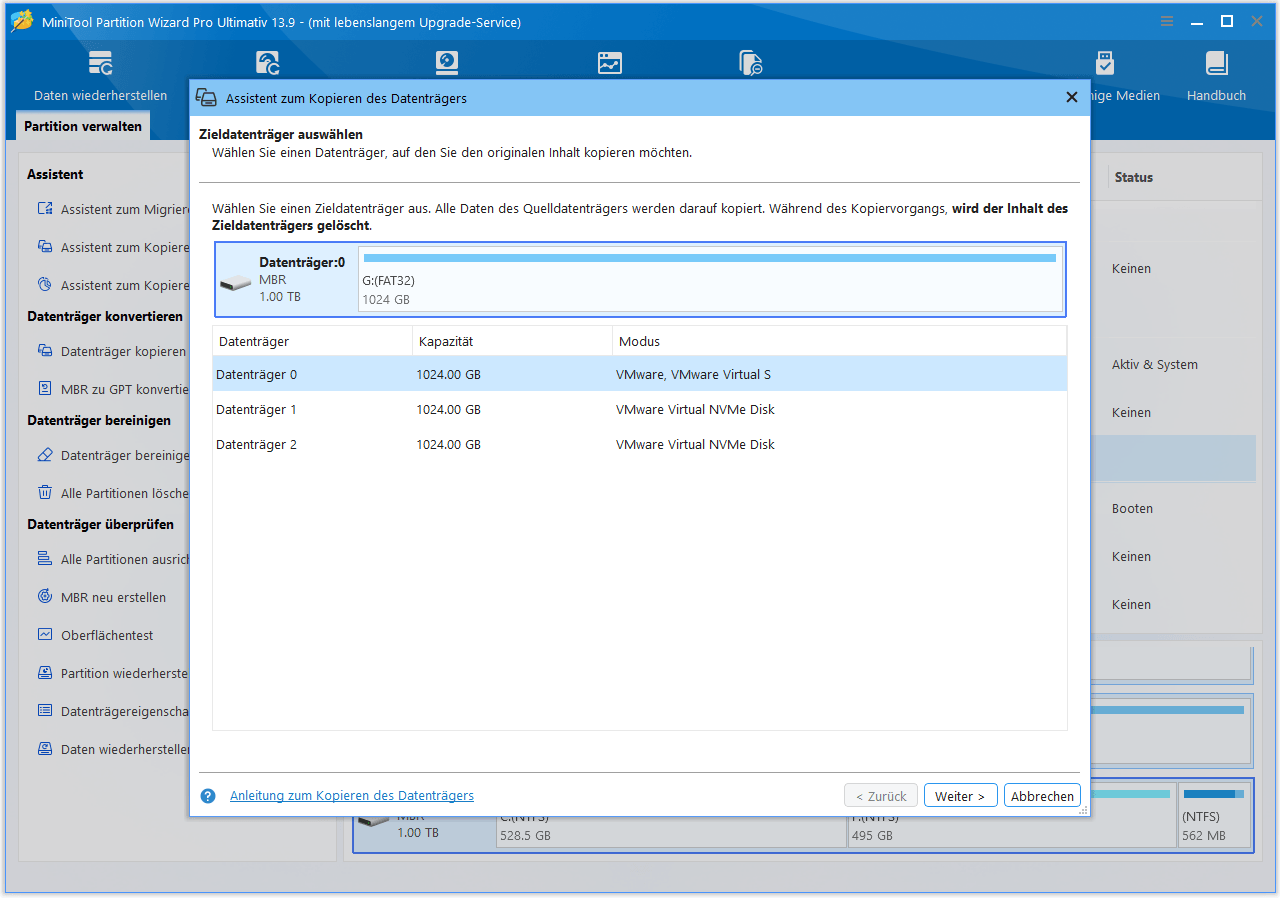The width and height of the screenshot is (1280, 898).
Task: Click the Assistent zum Migrieren icon in the sidebar
Action: click(x=44, y=209)
